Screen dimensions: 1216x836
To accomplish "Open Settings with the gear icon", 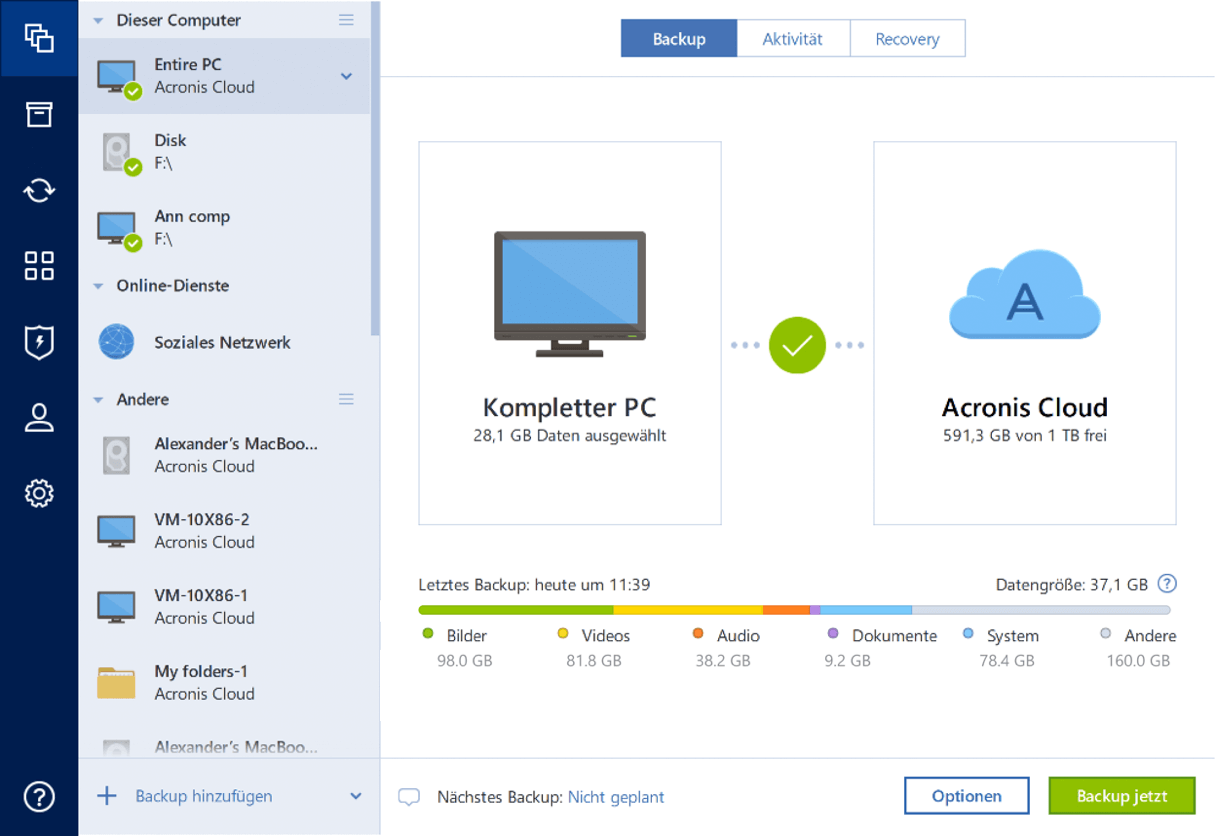I will click(39, 493).
